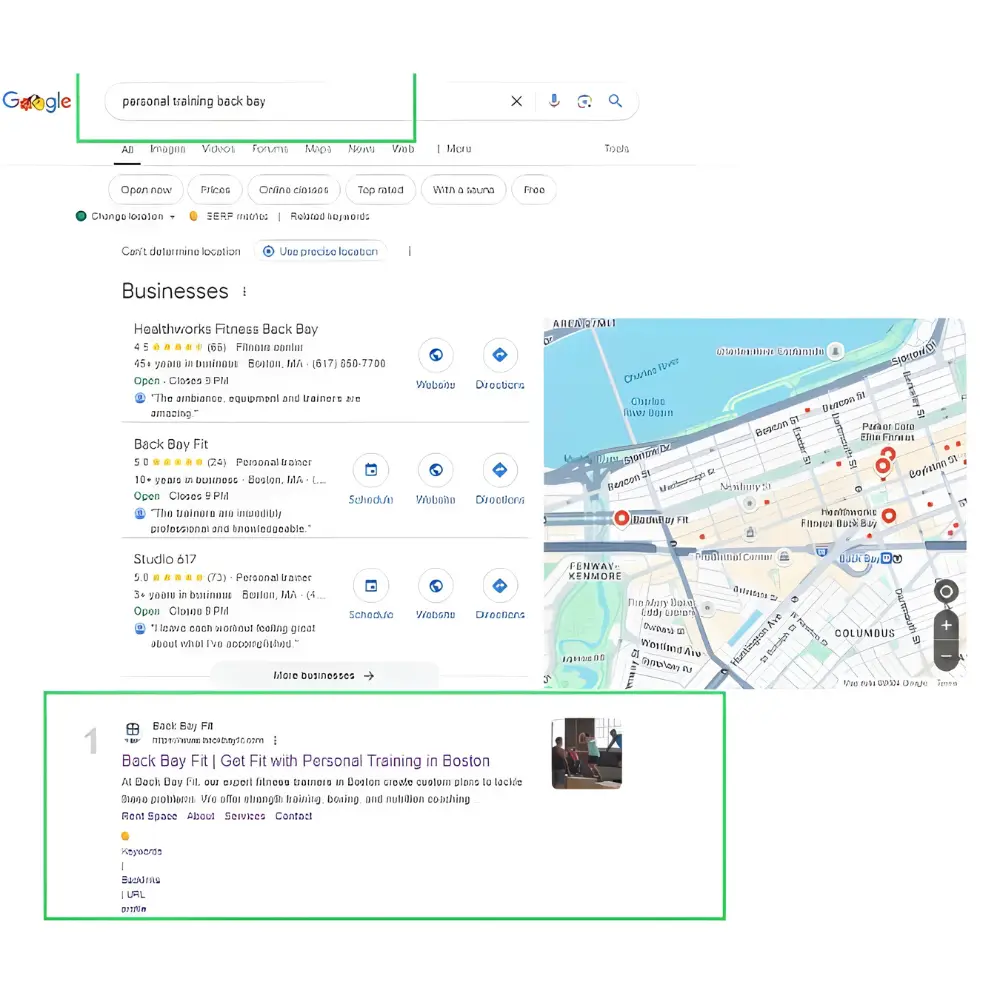
Task: Open the More search categories menu
Action: coord(455,149)
